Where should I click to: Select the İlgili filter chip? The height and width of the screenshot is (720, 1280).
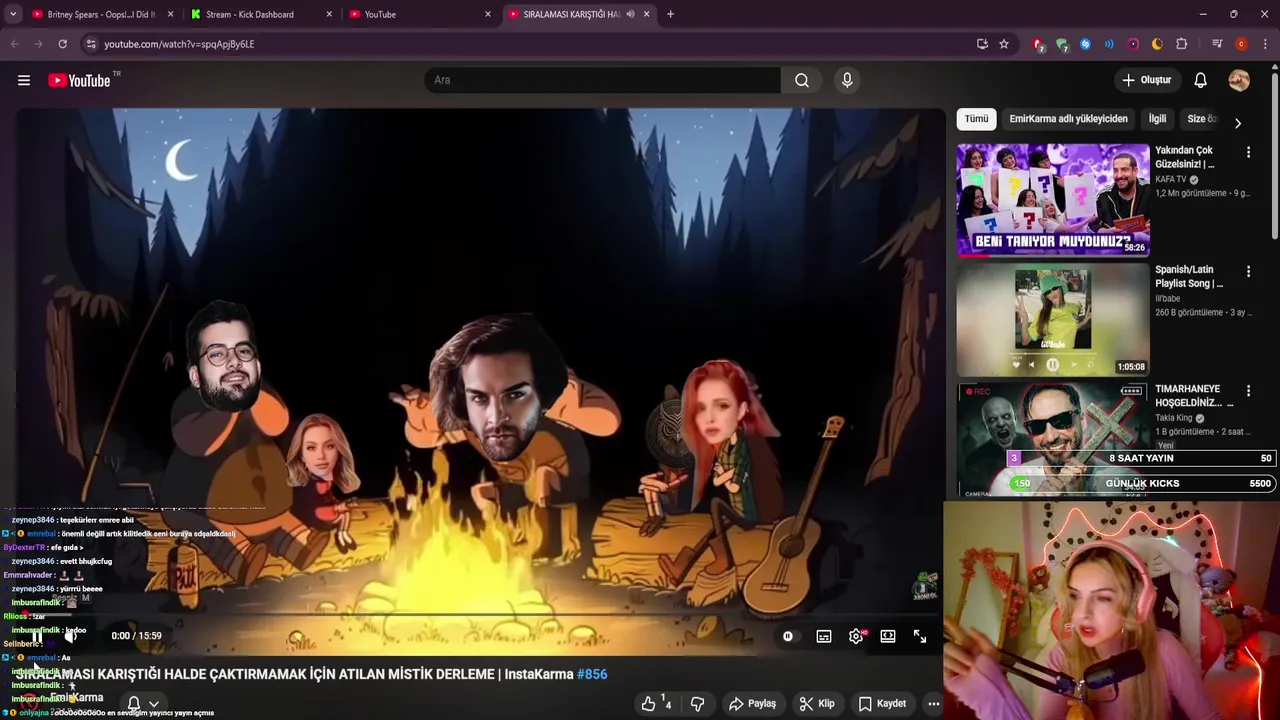[1157, 119]
